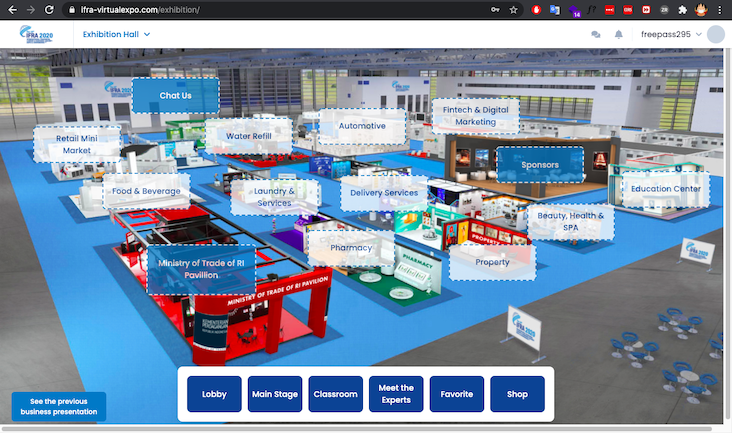Open Ministry of Trade of RI Pavilion
The image size is (732, 433).
pyautogui.click(x=201, y=269)
